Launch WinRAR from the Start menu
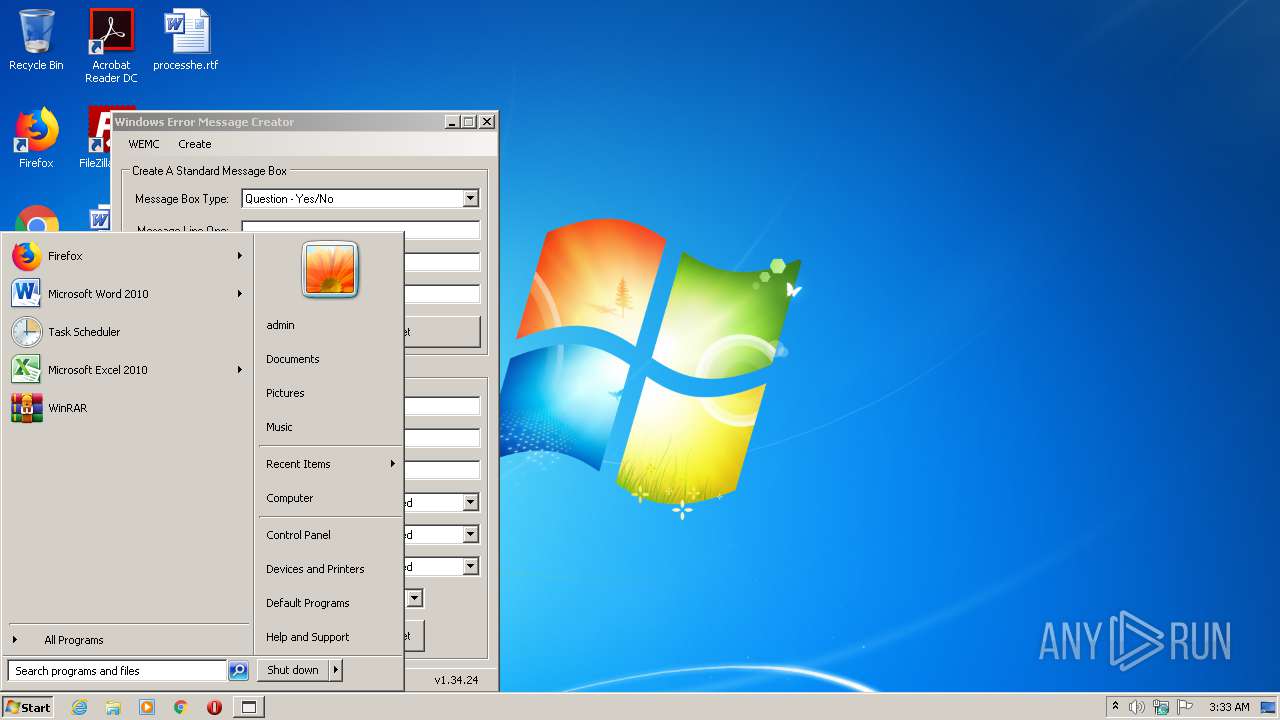 click(x=128, y=408)
